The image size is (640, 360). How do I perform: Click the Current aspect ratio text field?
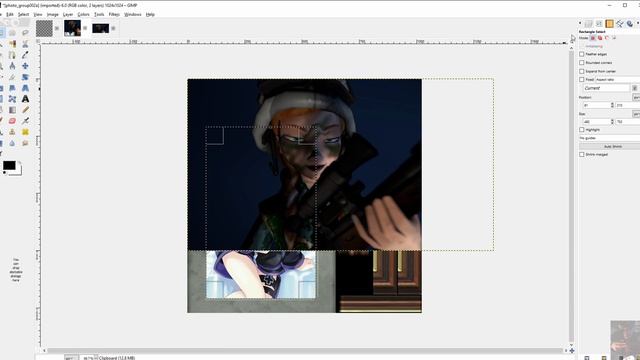click(606, 88)
